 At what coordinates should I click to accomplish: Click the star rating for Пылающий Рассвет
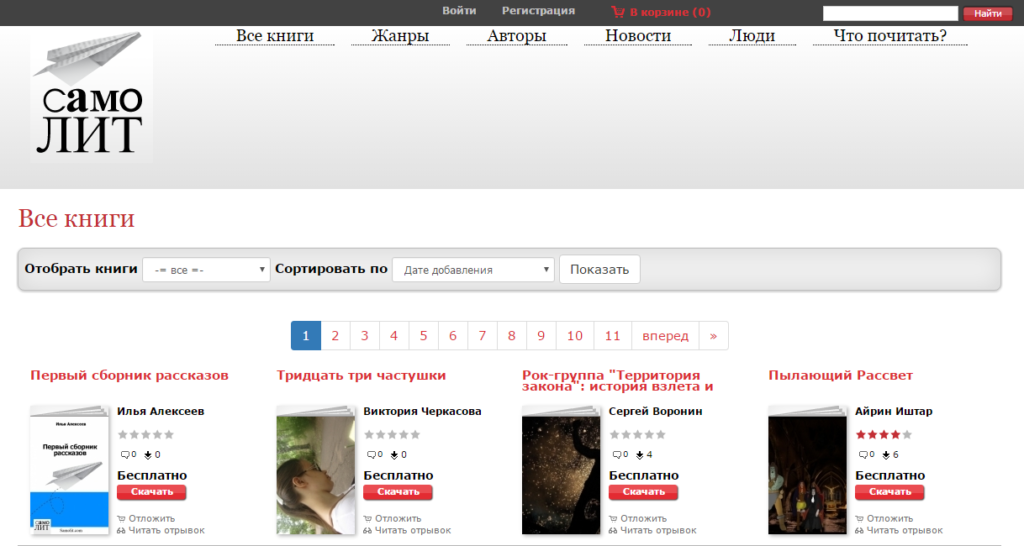tap(884, 435)
